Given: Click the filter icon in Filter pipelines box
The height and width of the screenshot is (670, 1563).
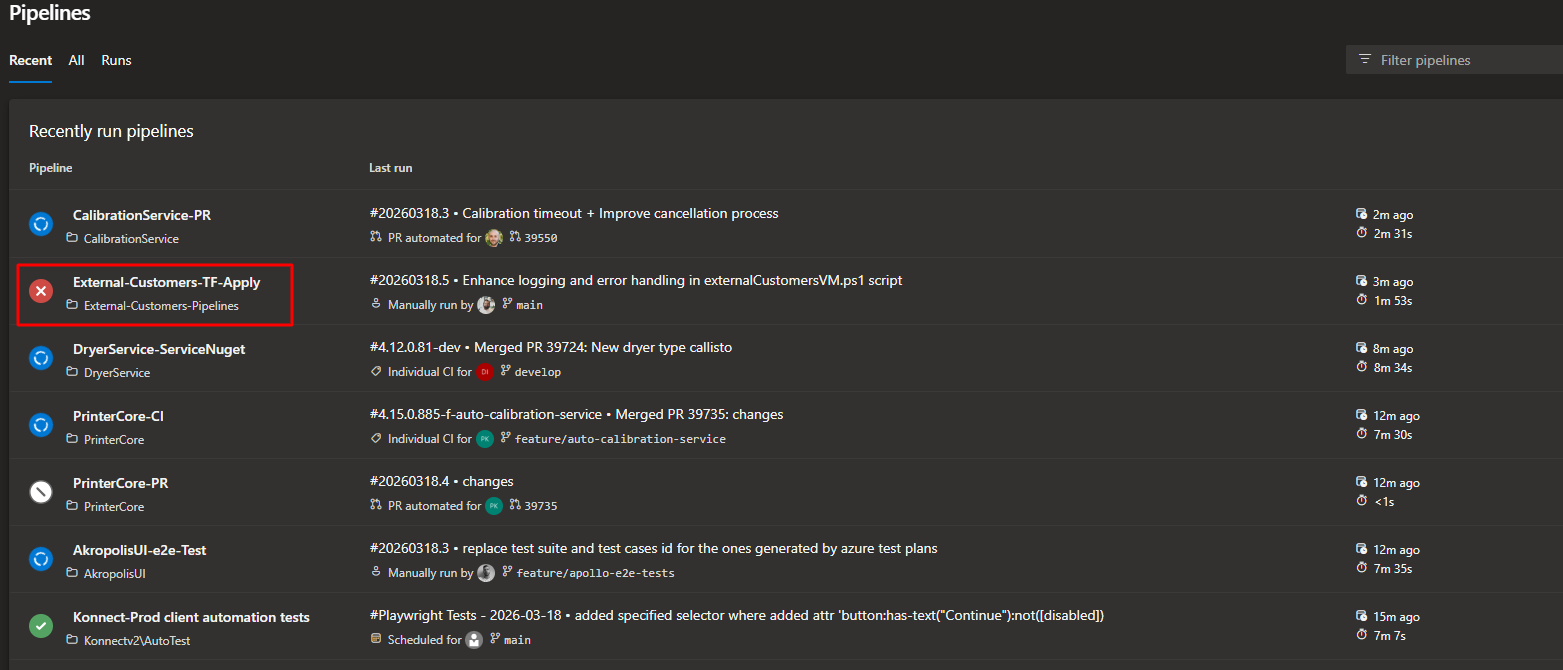Looking at the screenshot, I should click(x=1365, y=60).
